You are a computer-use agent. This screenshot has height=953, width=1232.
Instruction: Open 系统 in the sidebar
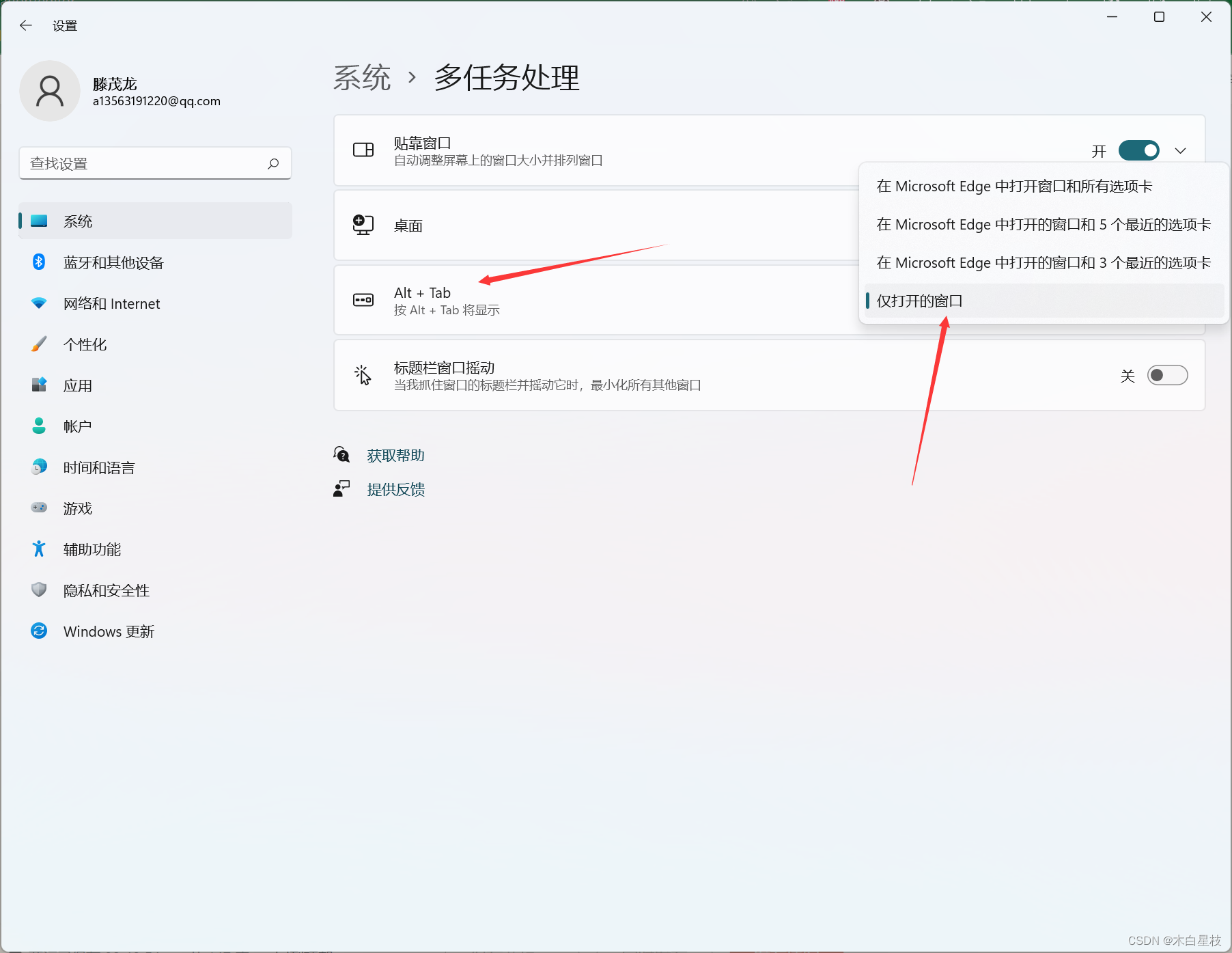(156, 221)
